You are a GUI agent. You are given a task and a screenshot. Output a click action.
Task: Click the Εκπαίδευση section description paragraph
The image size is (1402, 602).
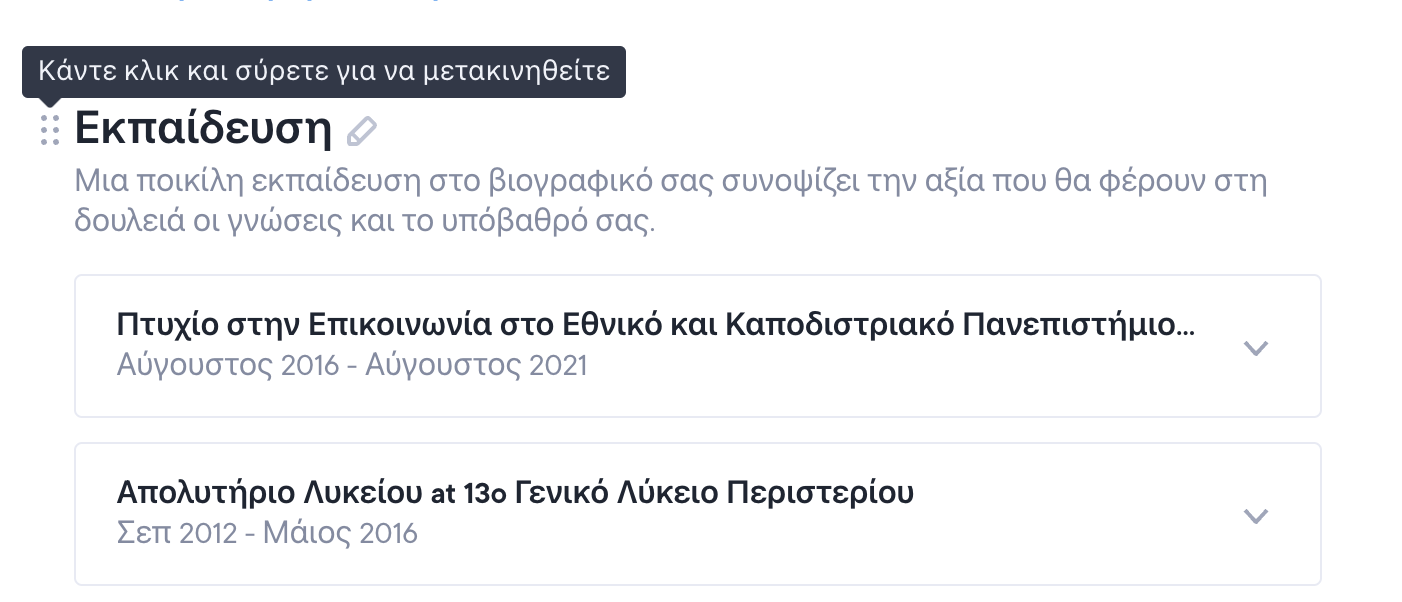(x=670, y=201)
